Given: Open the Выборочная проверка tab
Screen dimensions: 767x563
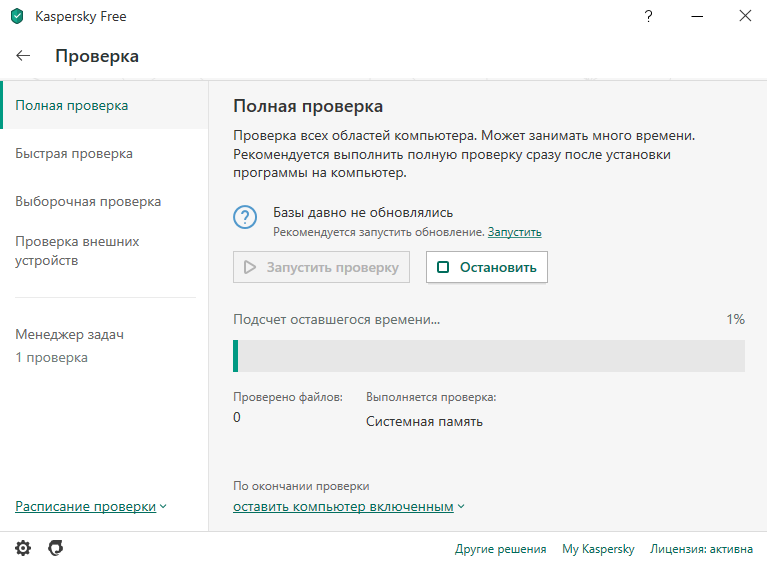Looking at the screenshot, I should [88, 201].
